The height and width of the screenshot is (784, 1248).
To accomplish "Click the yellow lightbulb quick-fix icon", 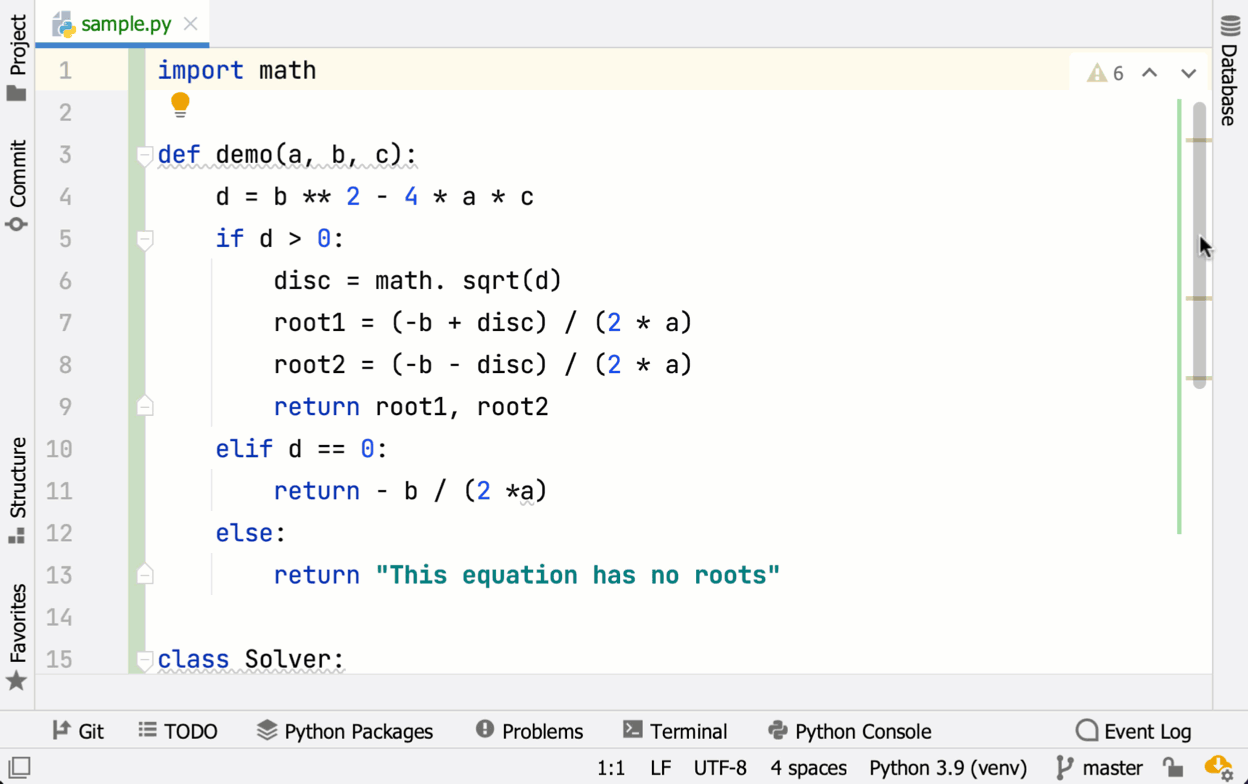I will pos(180,104).
